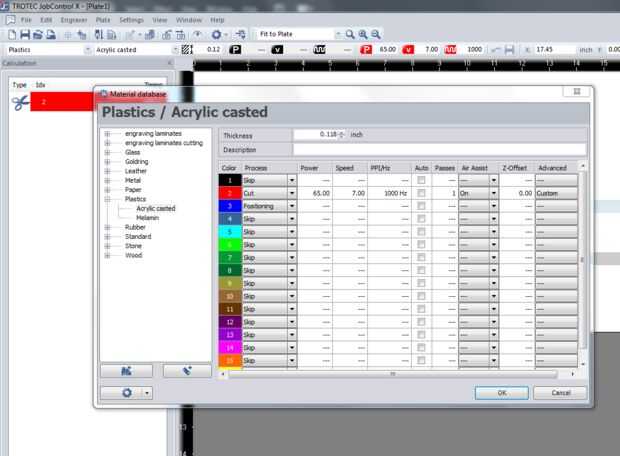
Task: Click the Cancel button
Action: pyautogui.click(x=560, y=393)
